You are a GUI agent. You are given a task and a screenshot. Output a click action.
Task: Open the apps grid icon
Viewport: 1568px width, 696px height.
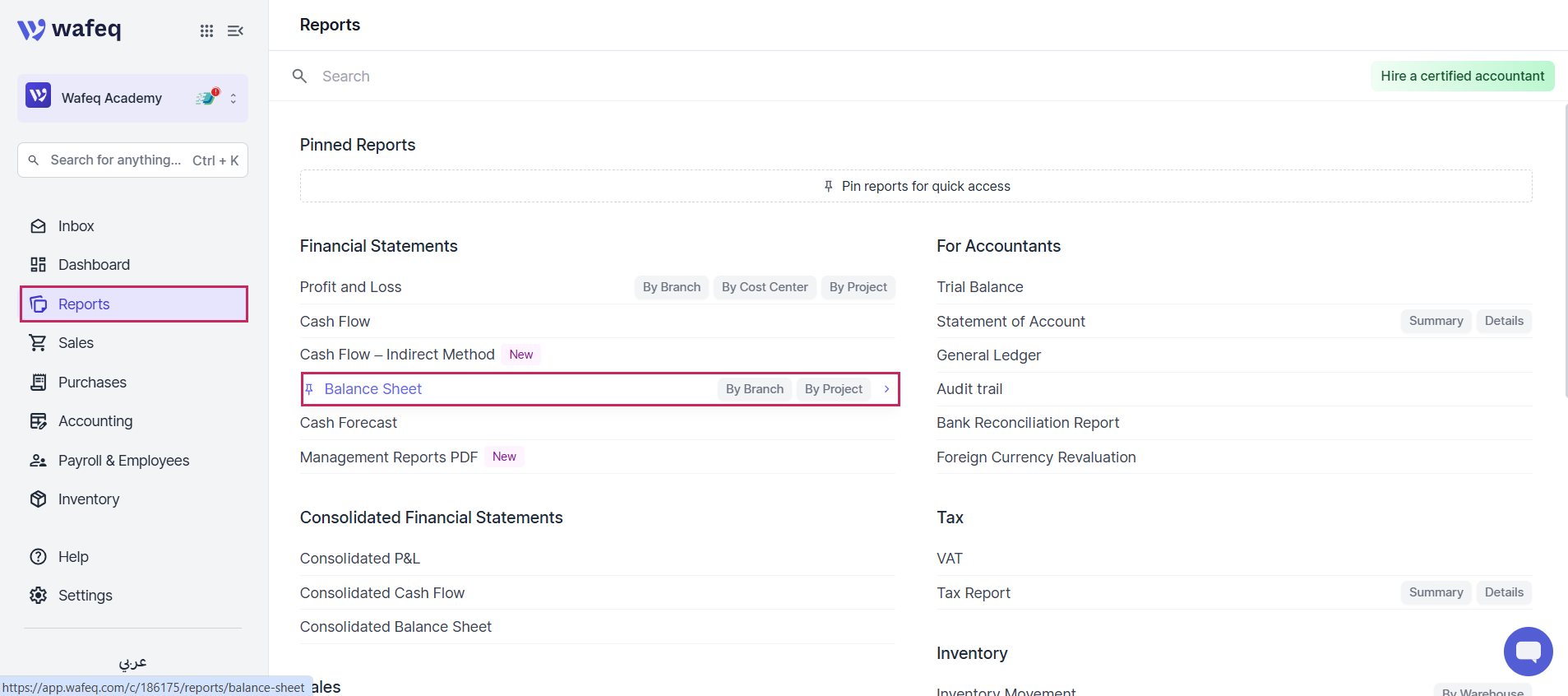(x=206, y=30)
